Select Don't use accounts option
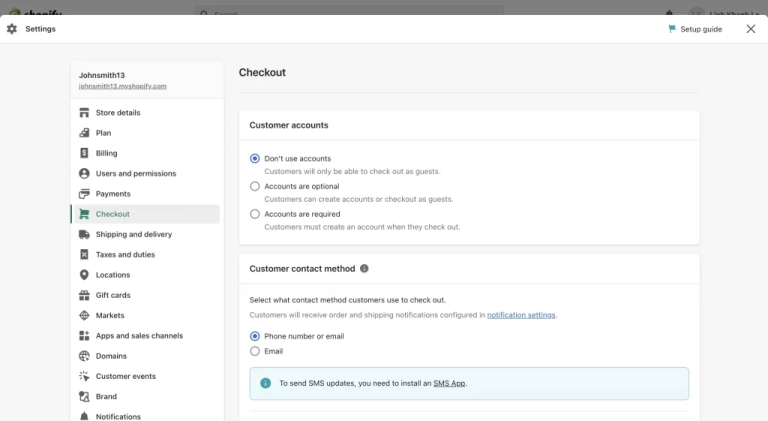The width and height of the screenshot is (768, 421). [x=255, y=158]
